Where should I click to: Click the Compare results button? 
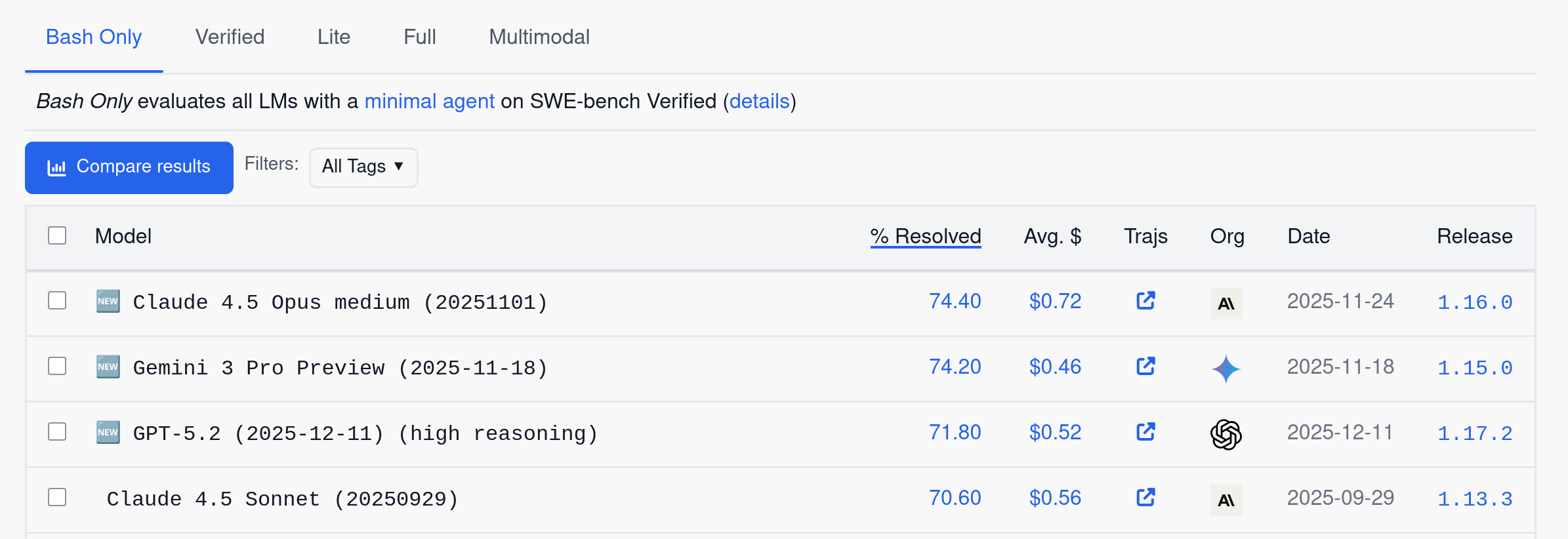pyautogui.click(x=129, y=167)
